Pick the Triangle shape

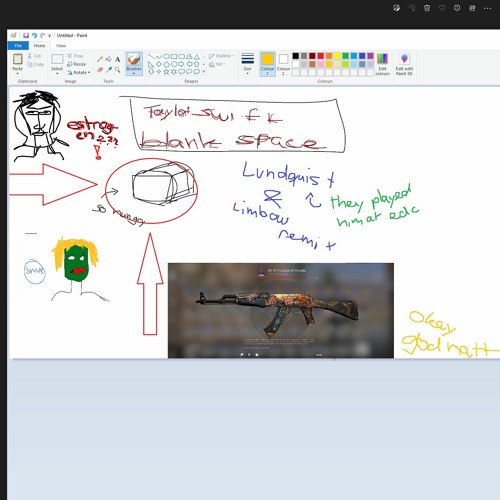pos(197,56)
